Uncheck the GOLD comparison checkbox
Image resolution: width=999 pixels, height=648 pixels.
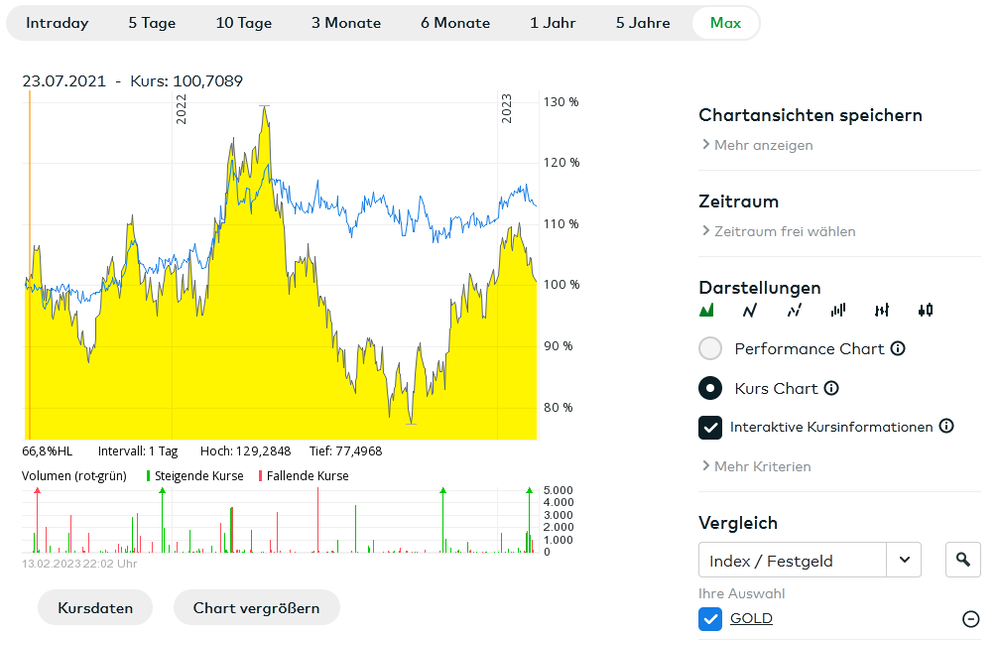[x=710, y=619]
